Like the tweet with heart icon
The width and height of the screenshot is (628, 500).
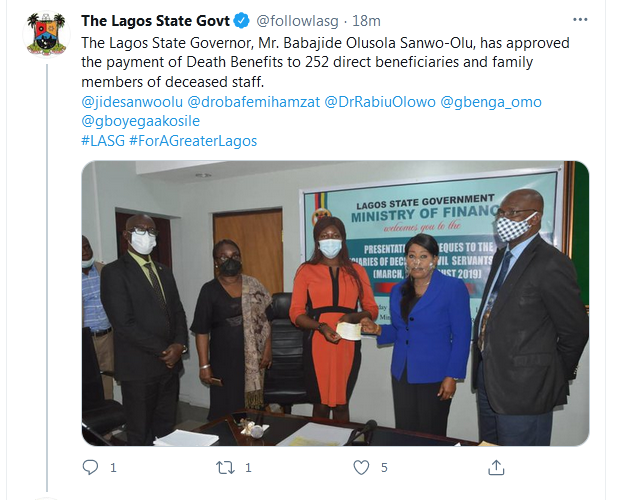coord(361,468)
